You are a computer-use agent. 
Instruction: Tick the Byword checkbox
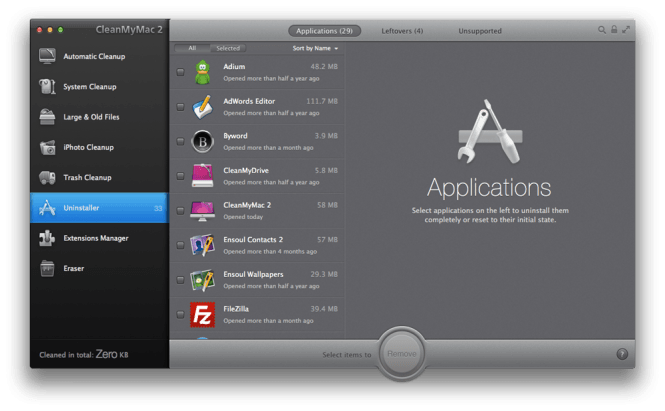pos(180,141)
